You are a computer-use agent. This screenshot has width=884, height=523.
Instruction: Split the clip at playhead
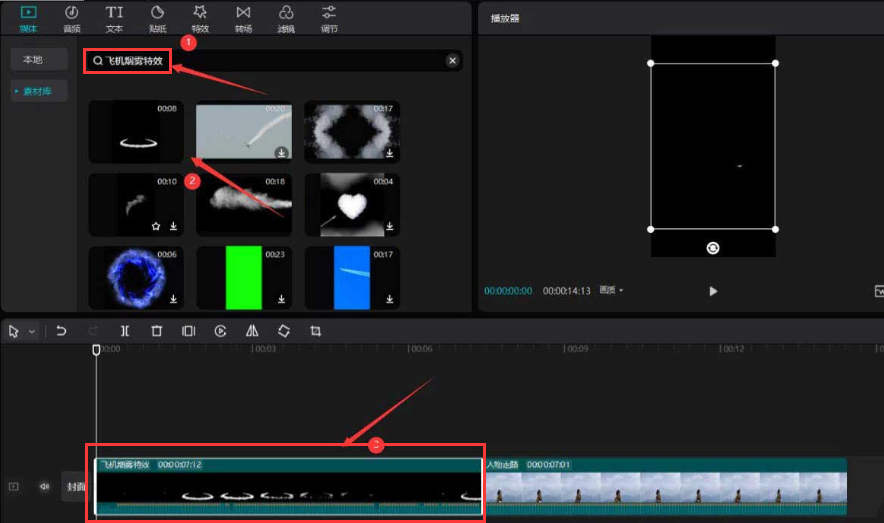125,331
